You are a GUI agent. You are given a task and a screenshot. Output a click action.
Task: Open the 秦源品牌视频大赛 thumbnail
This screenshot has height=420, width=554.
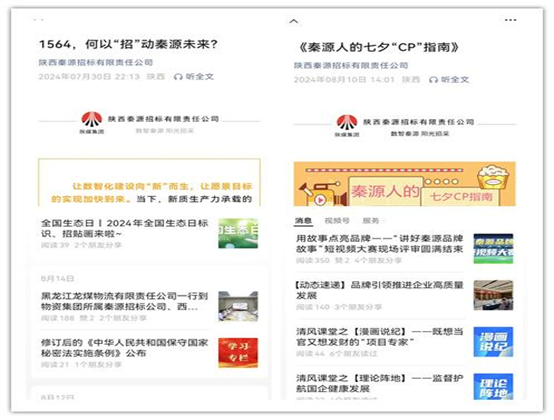(x=493, y=248)
